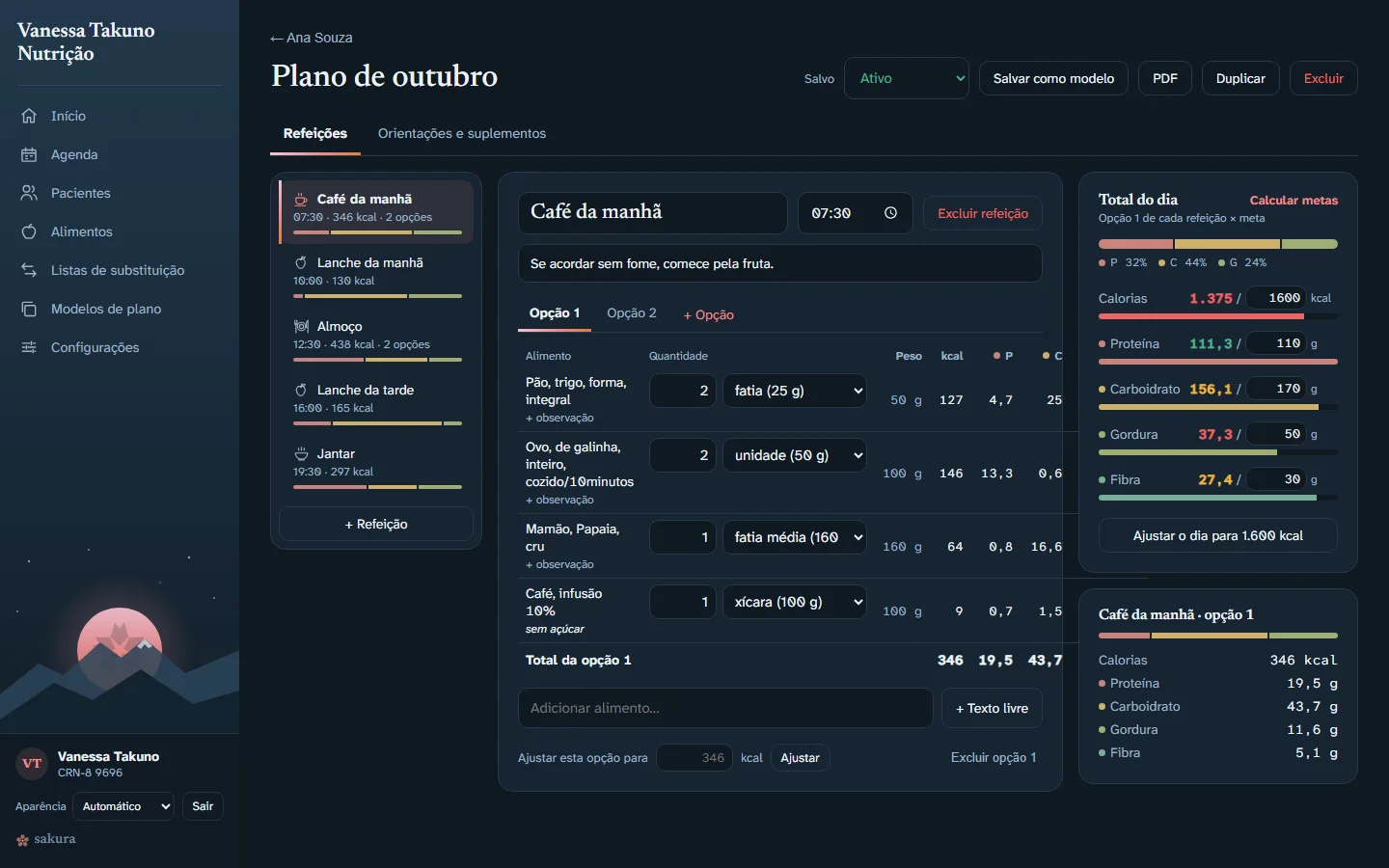Click the Duplicar button
1389x868 pixels.
(1240, 78)
